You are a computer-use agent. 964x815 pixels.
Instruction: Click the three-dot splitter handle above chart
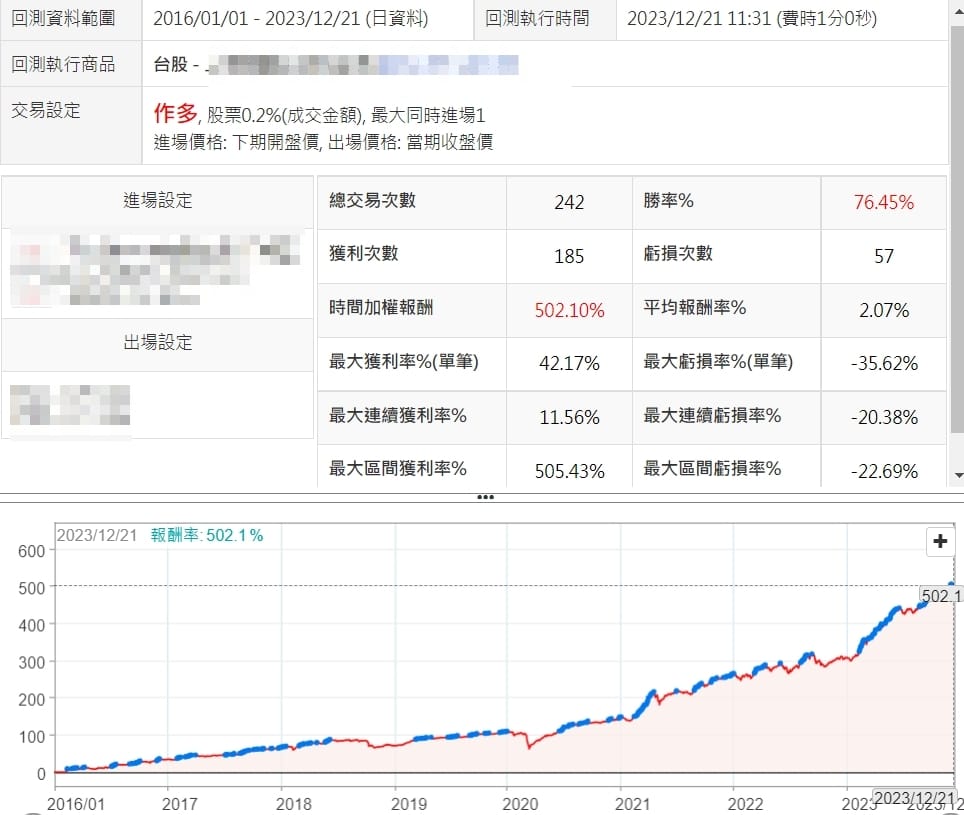tap(485, 497)
